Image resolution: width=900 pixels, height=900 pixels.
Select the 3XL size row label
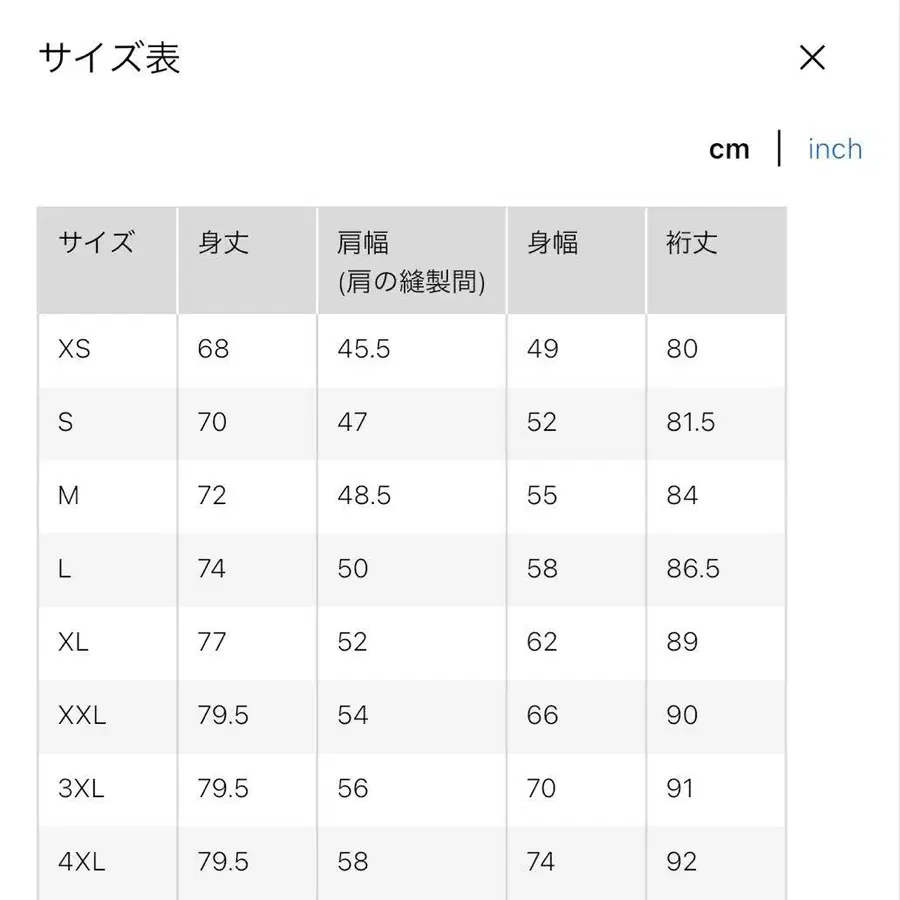78,789
